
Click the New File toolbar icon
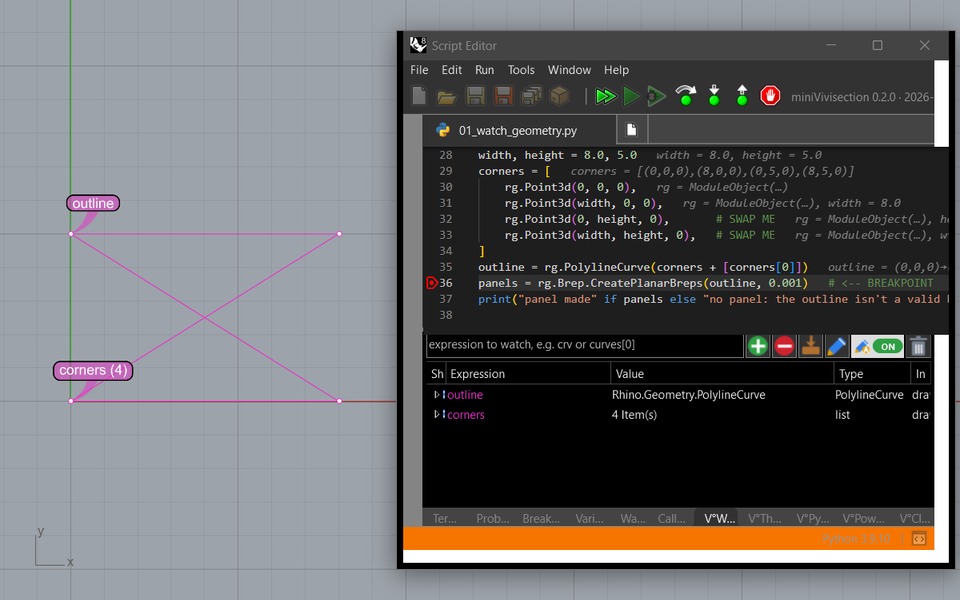[419, 96]
